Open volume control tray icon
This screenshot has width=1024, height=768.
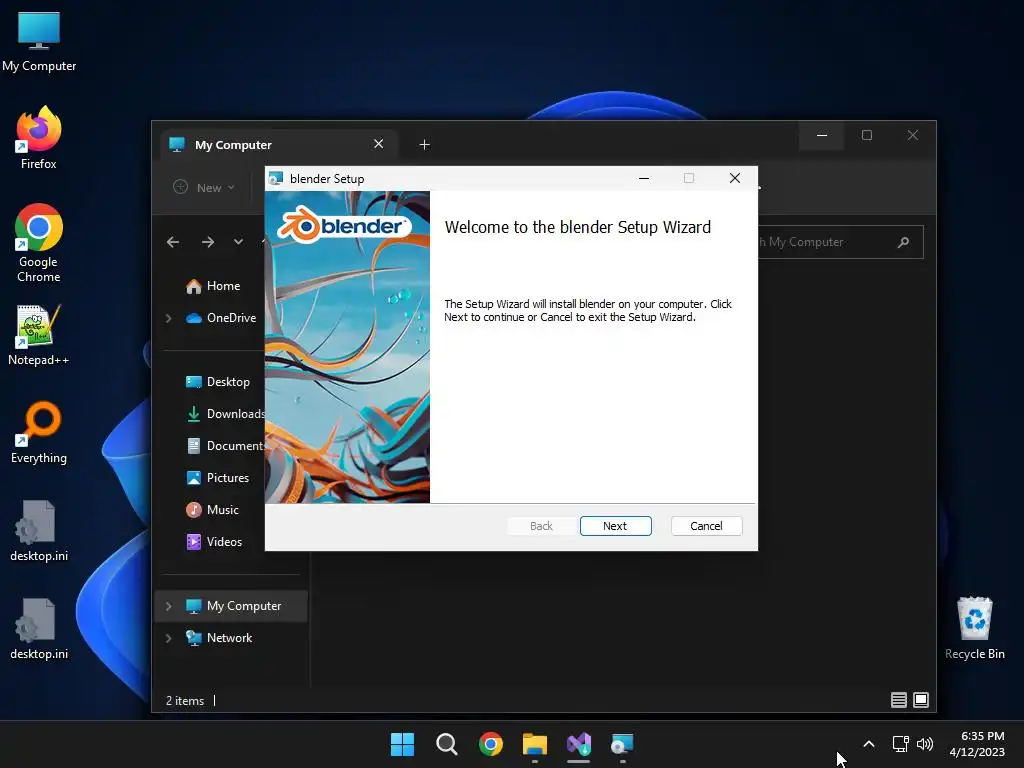tap(925, 744)
